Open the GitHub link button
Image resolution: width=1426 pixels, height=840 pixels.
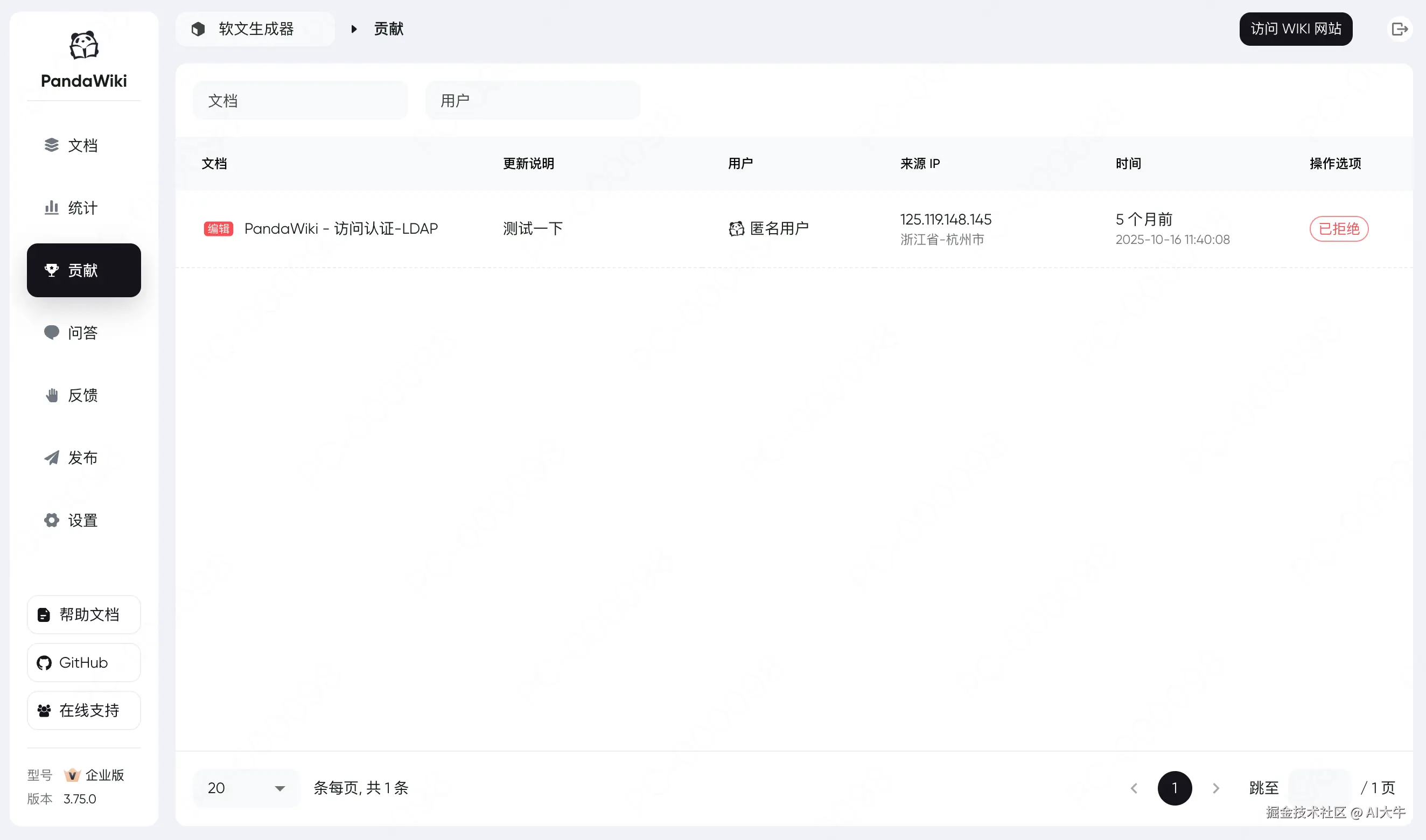(84, 662)
